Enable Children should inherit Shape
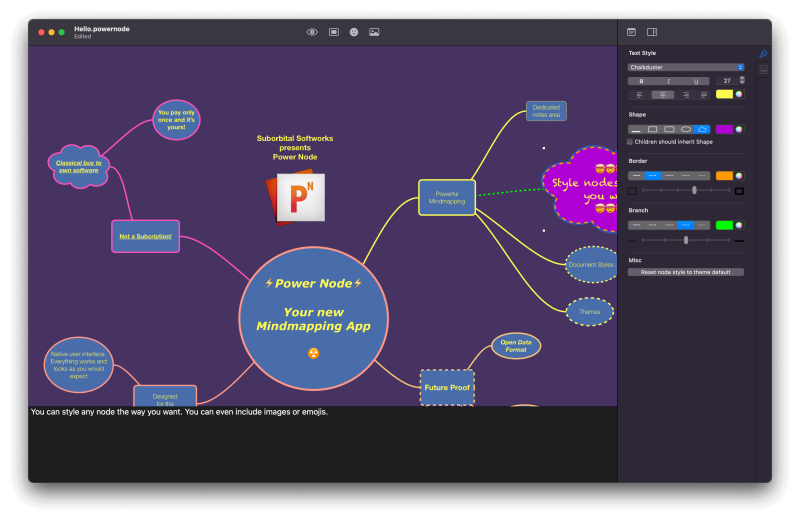This screenshot has height=520, width=800. coord(630,142)
